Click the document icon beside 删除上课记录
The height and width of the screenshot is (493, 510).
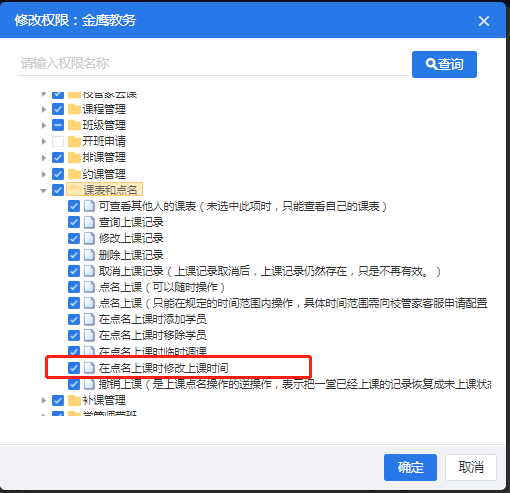89,255
